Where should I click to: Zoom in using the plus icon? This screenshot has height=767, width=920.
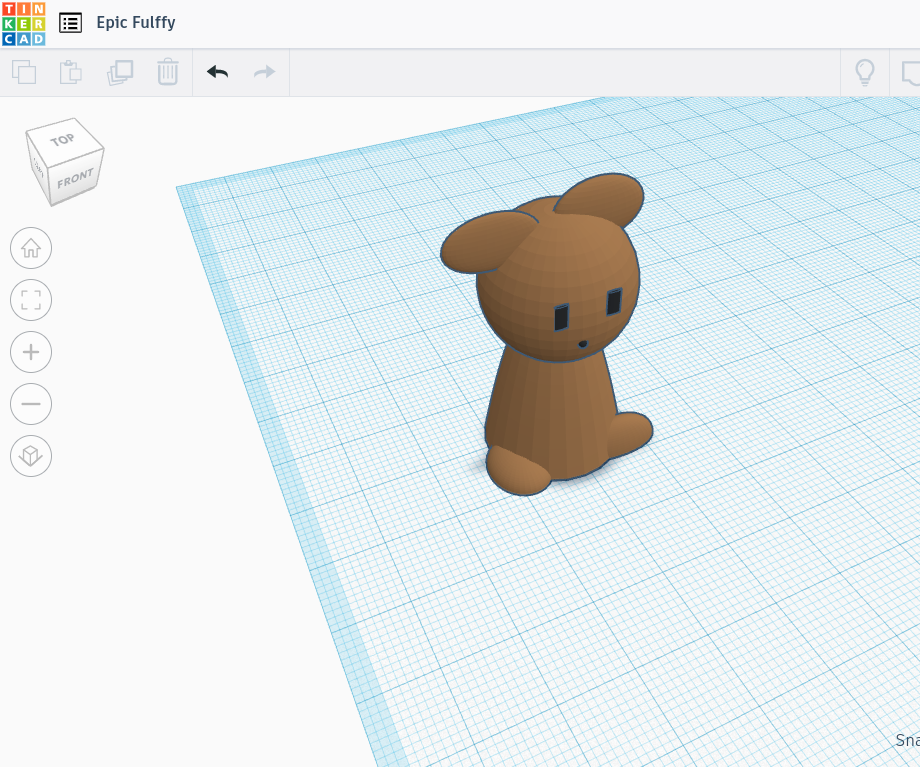pos(31,352)
